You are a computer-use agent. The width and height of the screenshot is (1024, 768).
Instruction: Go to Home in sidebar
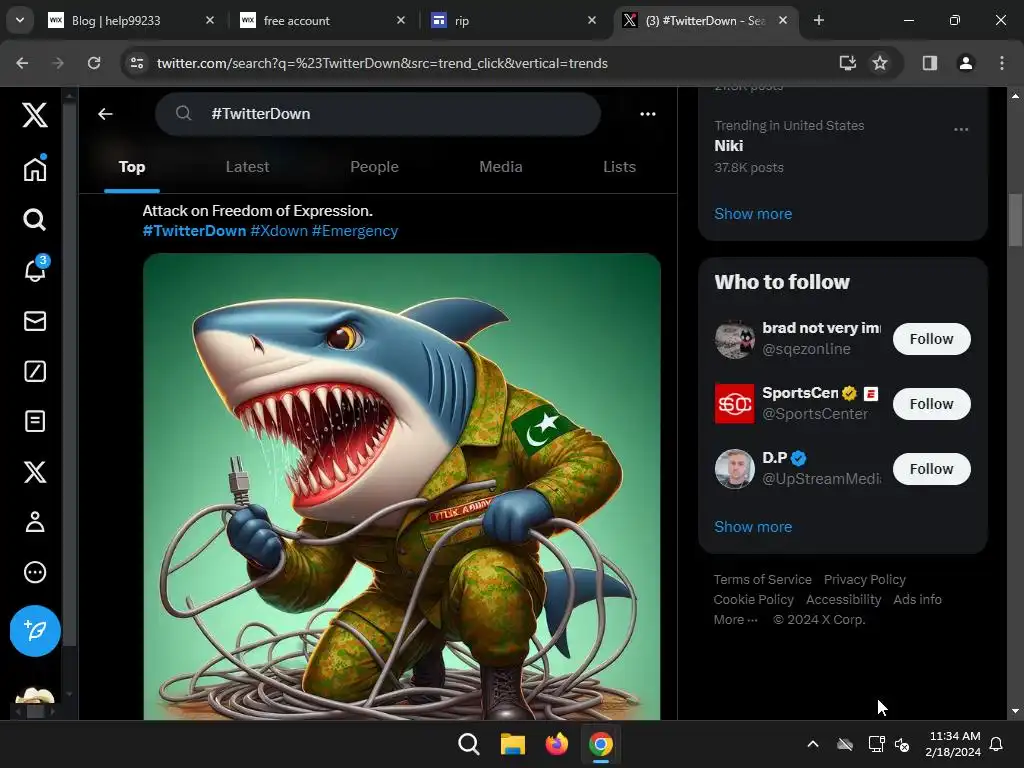[x=35, y=168]
